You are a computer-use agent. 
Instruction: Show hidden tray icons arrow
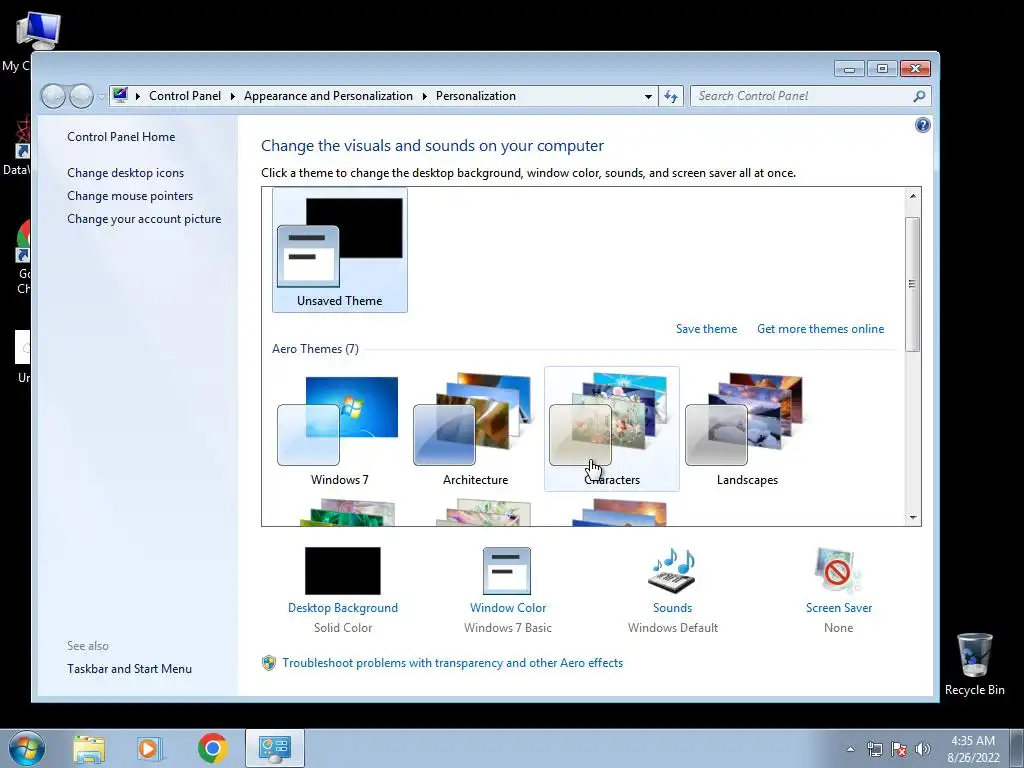[850, 749]
